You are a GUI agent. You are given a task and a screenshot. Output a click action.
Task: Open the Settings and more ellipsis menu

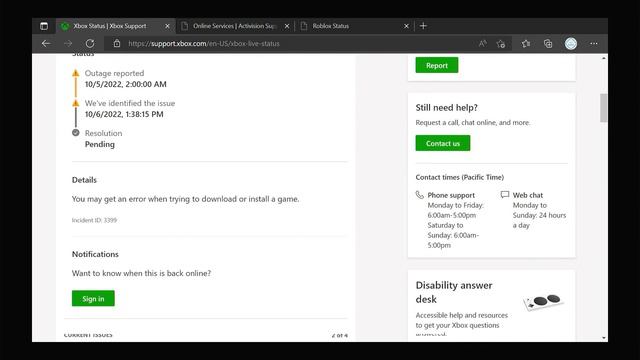(x=593, y=43)
